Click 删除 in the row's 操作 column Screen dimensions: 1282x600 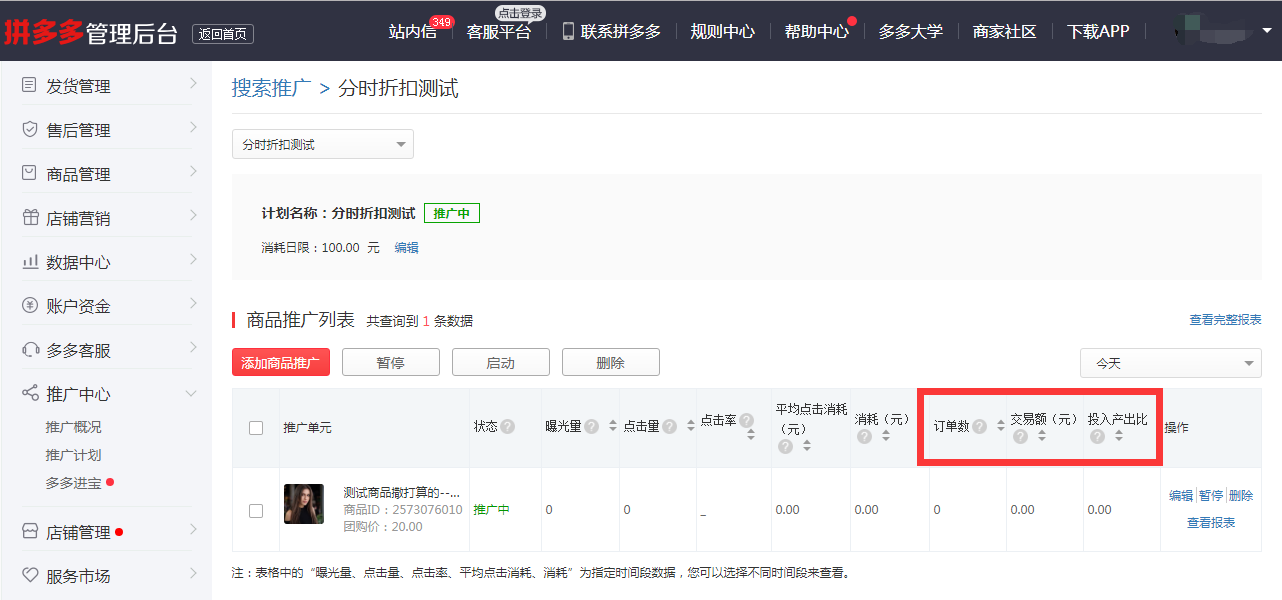[x=1241, y=496]
